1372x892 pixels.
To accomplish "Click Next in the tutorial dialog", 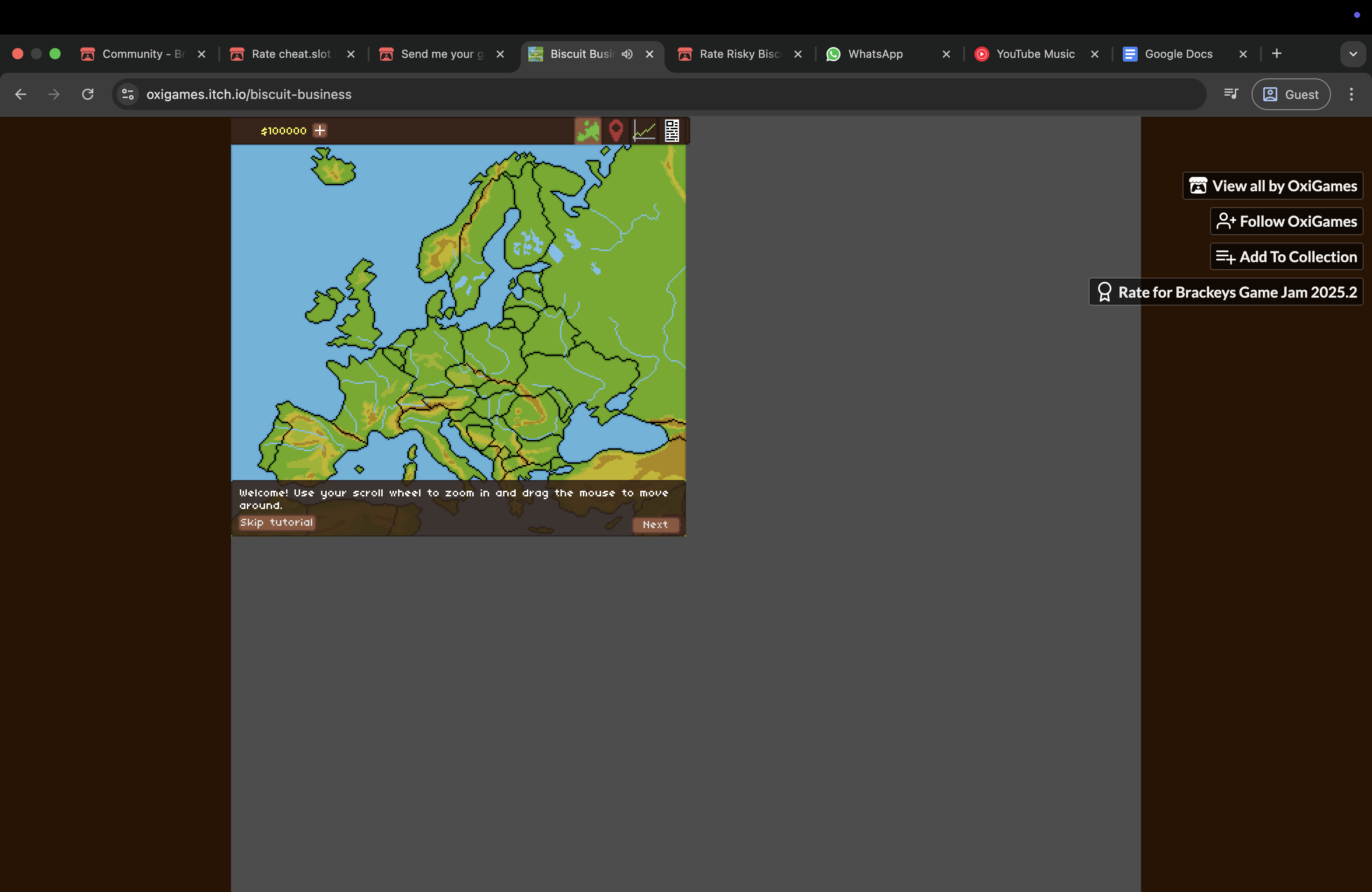I will (656, 524).
